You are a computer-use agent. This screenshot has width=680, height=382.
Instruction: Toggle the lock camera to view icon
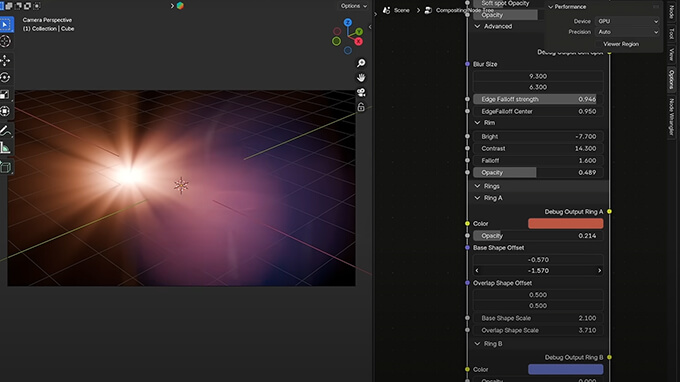click(361, 107)
